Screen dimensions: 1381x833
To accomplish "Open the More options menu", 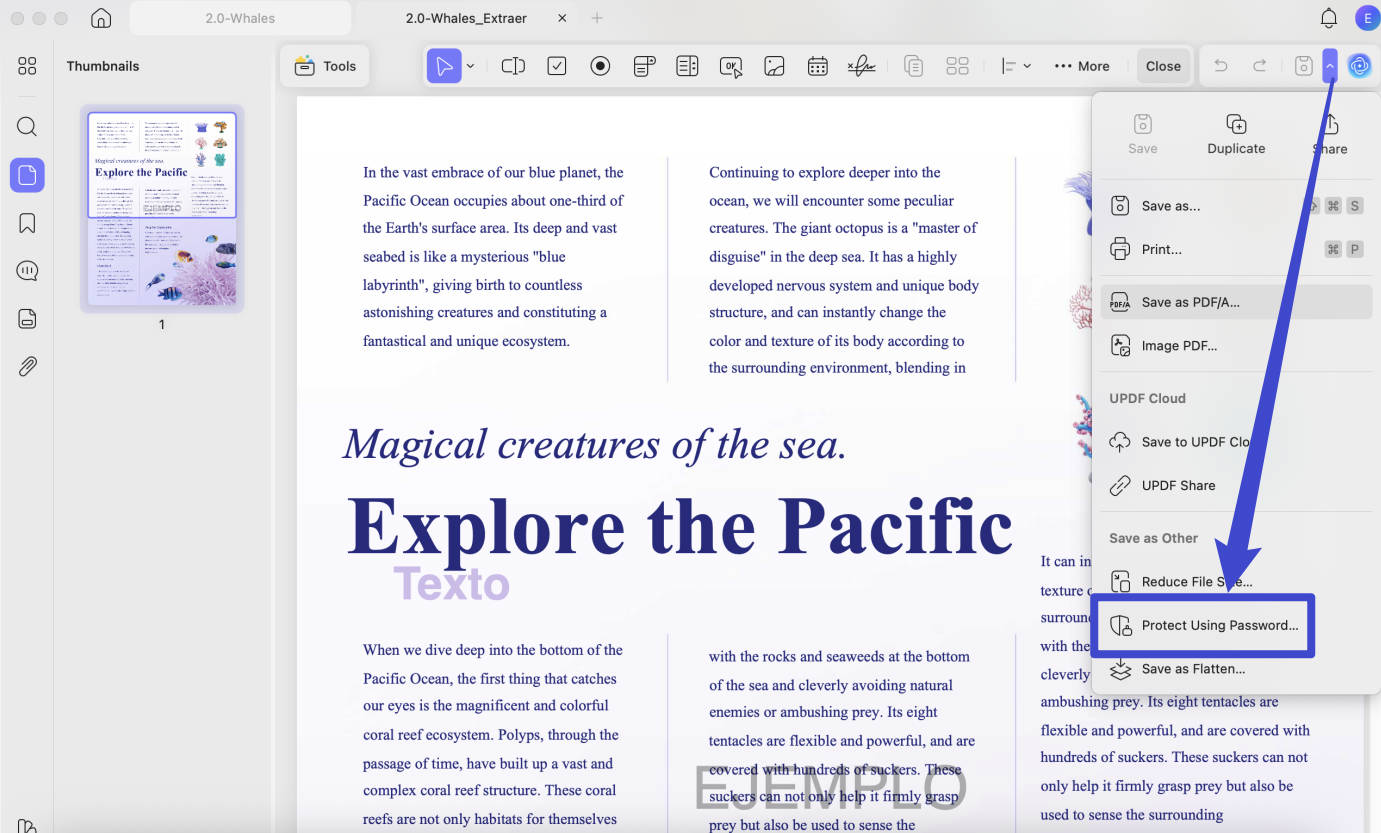I will point(1082,66).
